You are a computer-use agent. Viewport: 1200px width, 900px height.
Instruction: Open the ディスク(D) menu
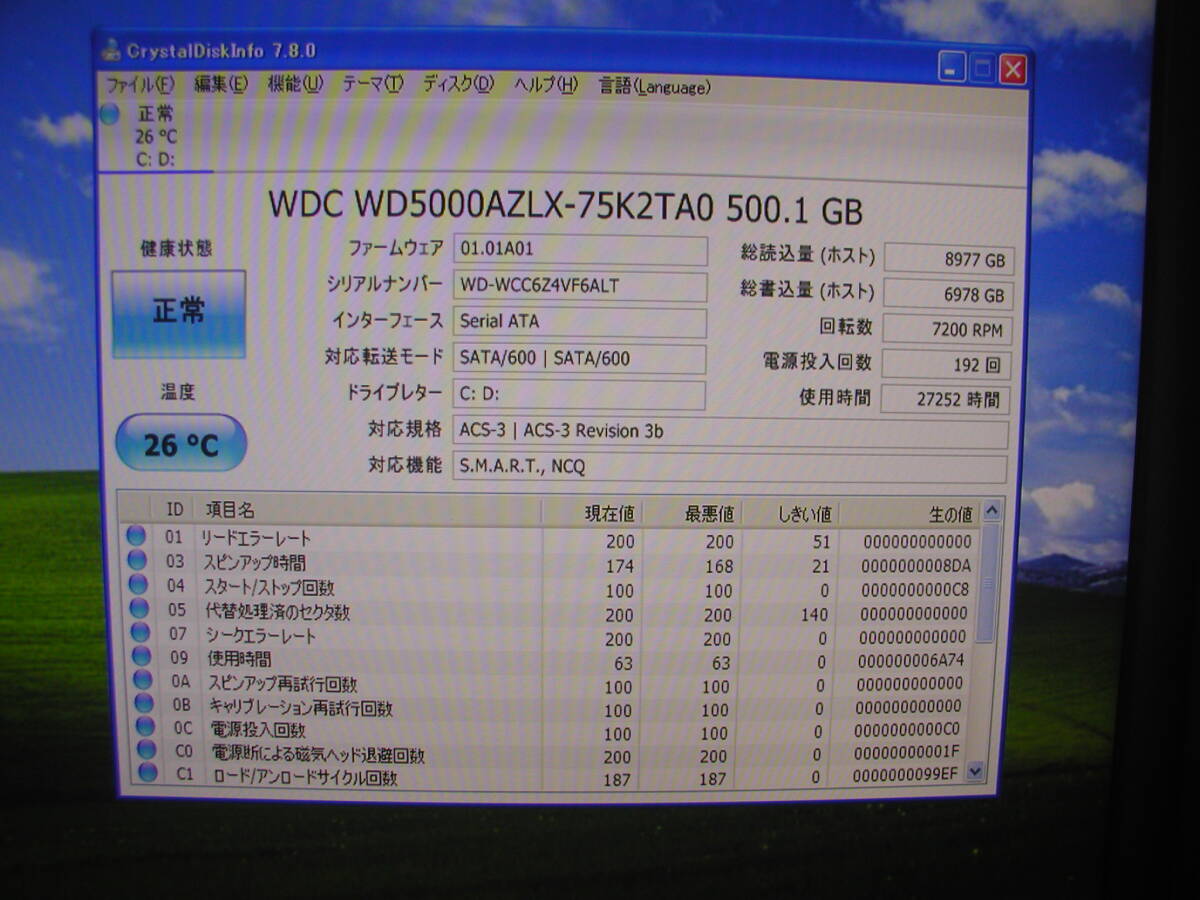point(458,84)
